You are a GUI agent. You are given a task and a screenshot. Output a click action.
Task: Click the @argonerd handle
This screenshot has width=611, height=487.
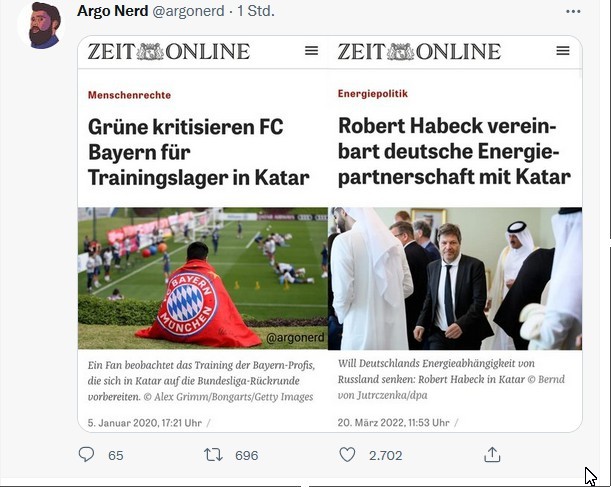pyautogui.click(x=188, y=11)
